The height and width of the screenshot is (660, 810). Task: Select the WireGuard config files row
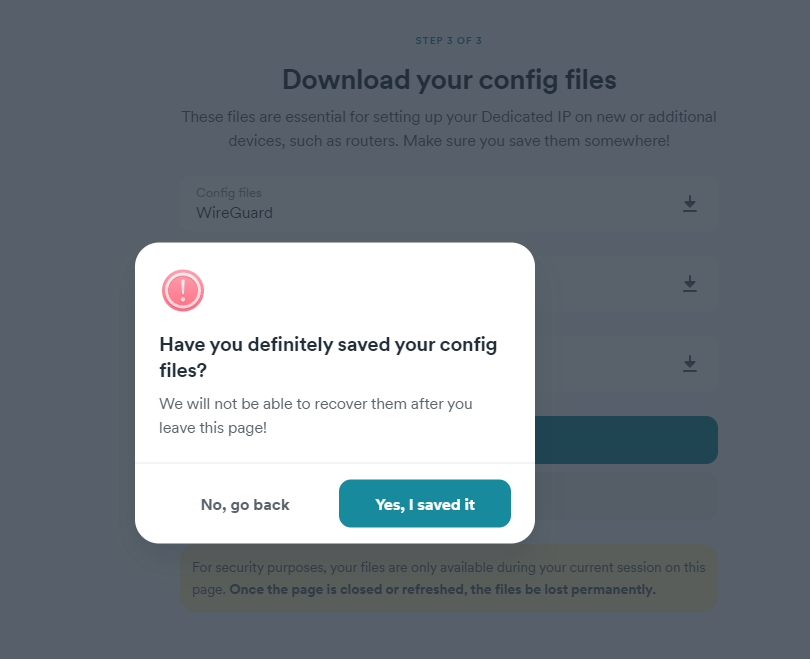click(x=448, y=203)
